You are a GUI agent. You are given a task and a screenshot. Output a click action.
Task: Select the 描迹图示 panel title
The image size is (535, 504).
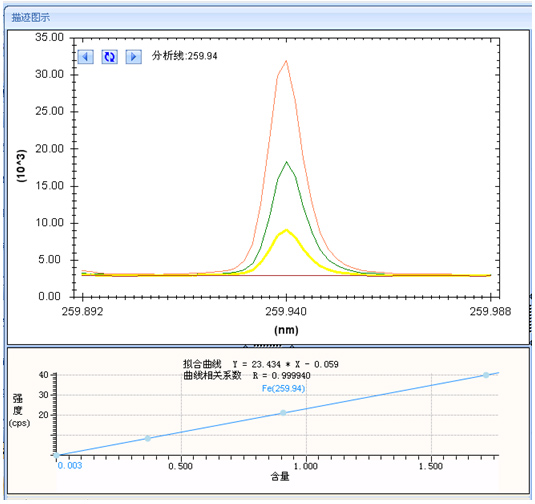(x=31, y=17)
